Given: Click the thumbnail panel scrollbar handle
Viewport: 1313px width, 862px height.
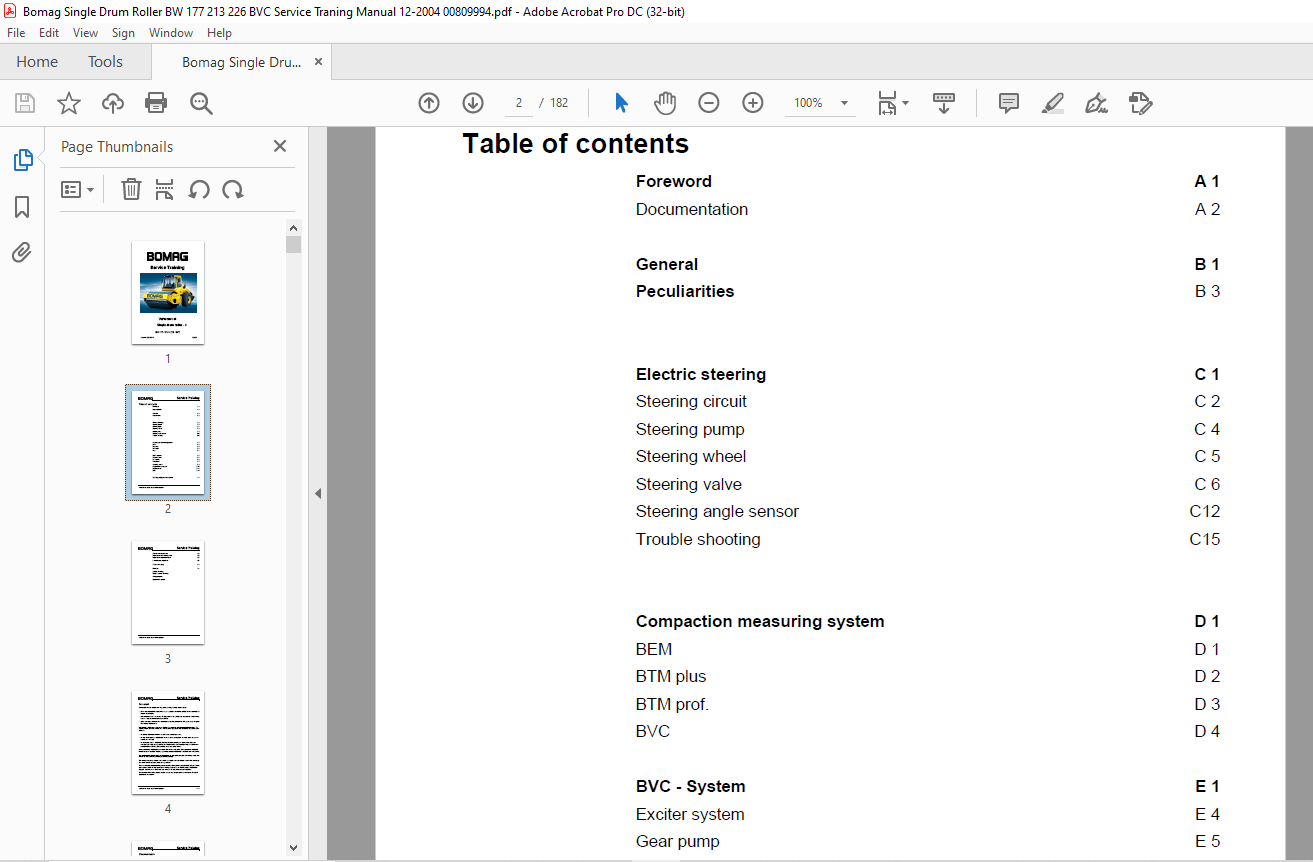Looking at the screenshot, I should click(293, 245).
